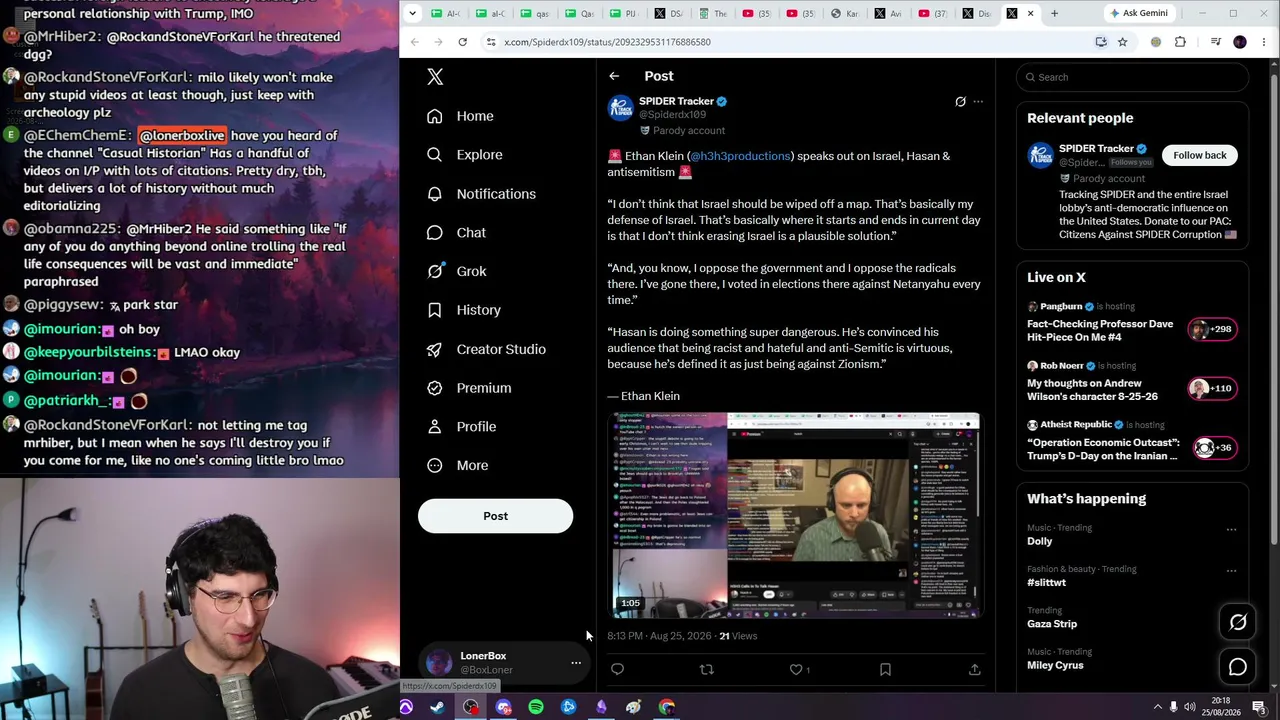Open Notifications in X sidebar
Screen dimensions: 1280x720
pos(481,194)
